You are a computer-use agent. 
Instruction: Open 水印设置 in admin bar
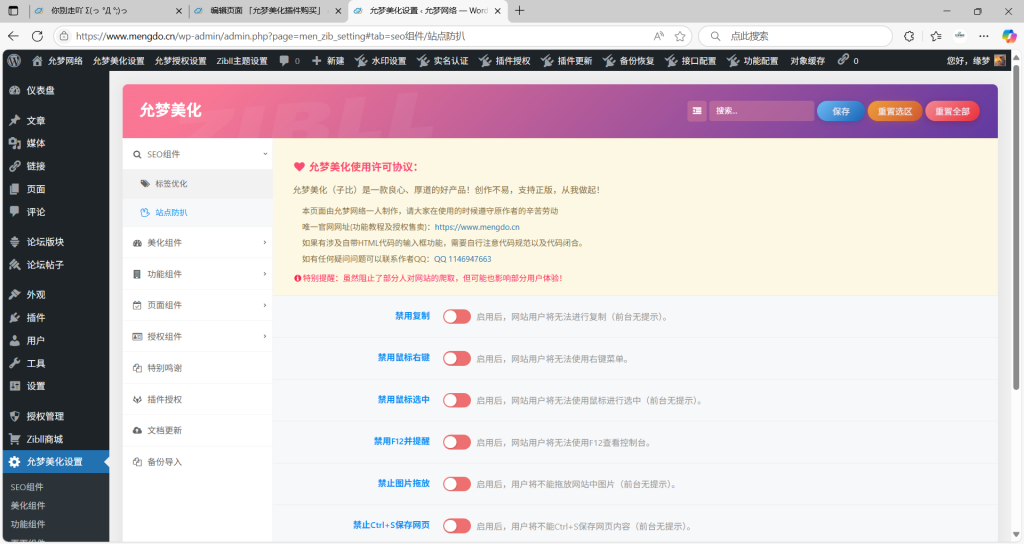point(381,61)
